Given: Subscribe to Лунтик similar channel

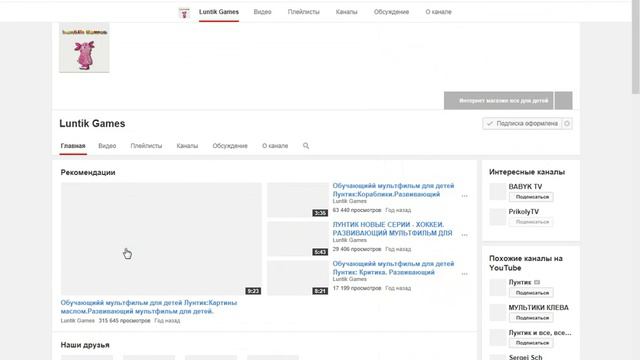Looking at the screenshot, I should (x=531, y=293).
